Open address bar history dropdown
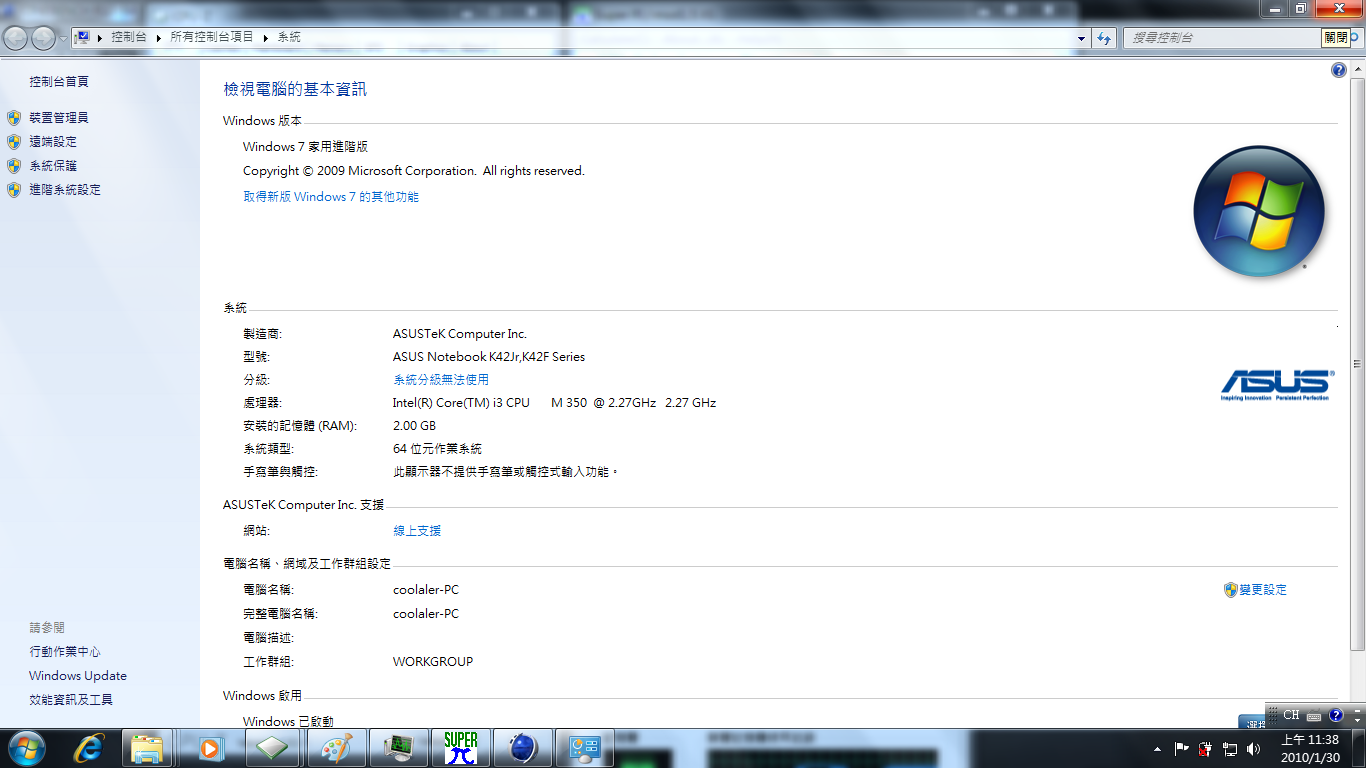Screen dimensions: 1366x768 (1081, 38)
